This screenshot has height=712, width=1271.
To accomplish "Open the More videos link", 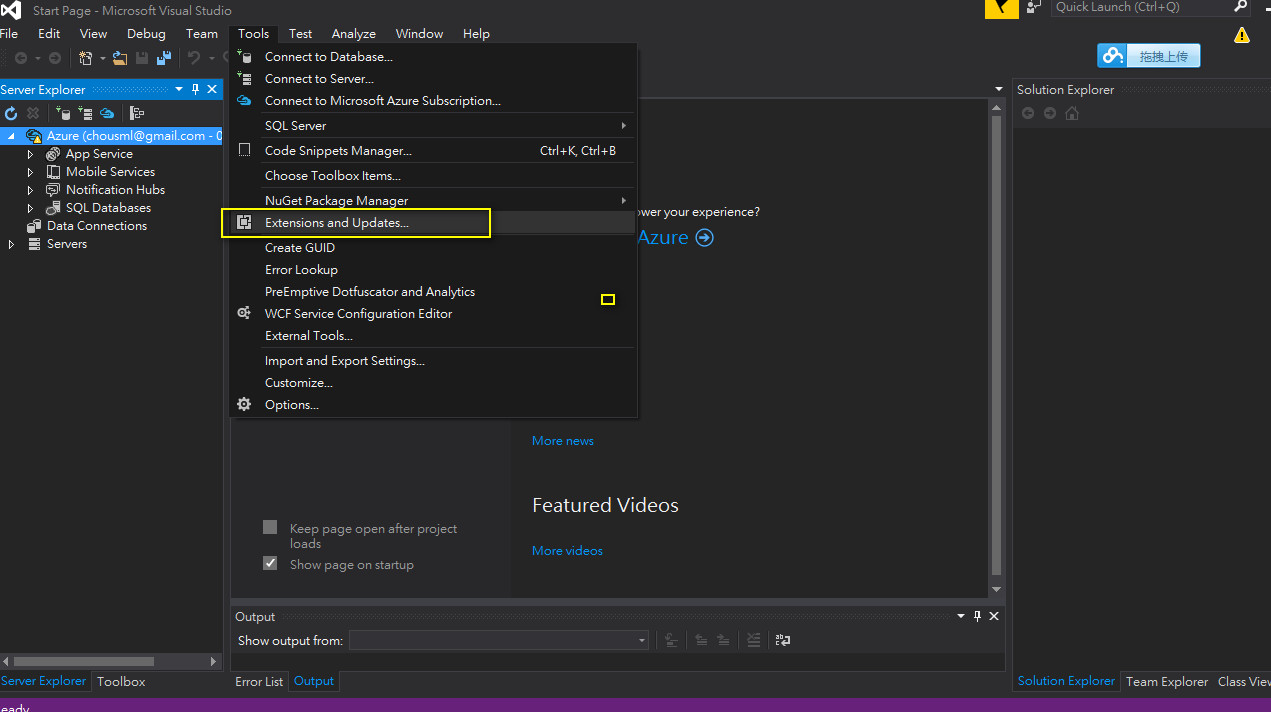I will (x=567, y=550).
